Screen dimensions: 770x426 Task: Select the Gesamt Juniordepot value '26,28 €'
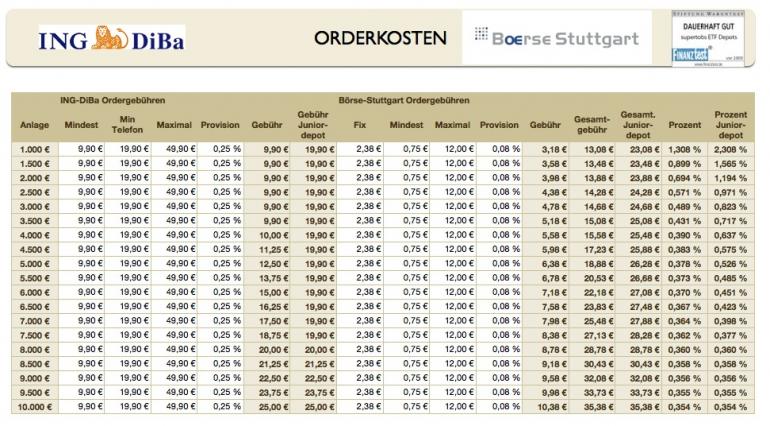click(x=645, y=264)
